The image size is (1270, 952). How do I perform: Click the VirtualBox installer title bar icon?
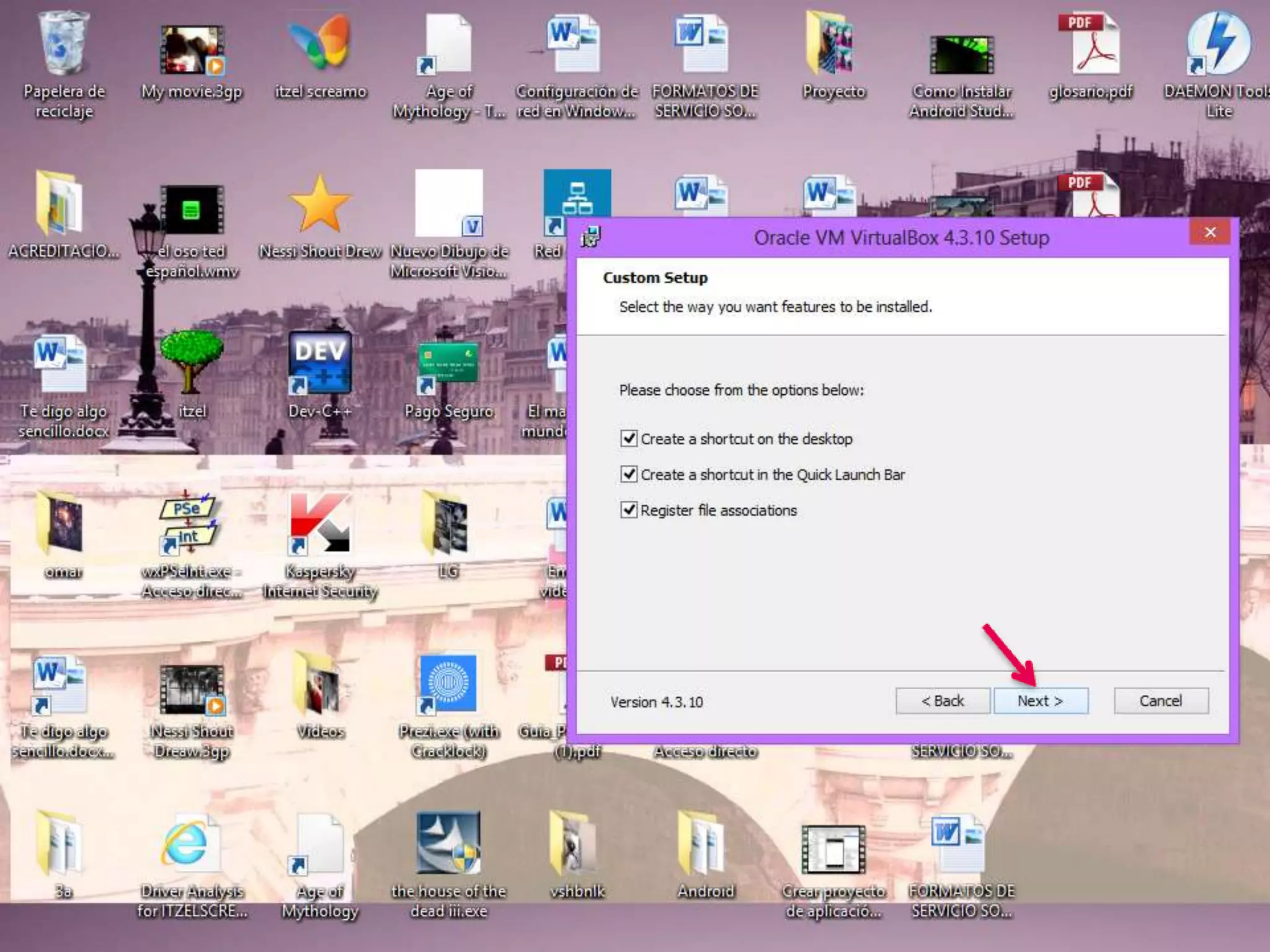(590, 237)
